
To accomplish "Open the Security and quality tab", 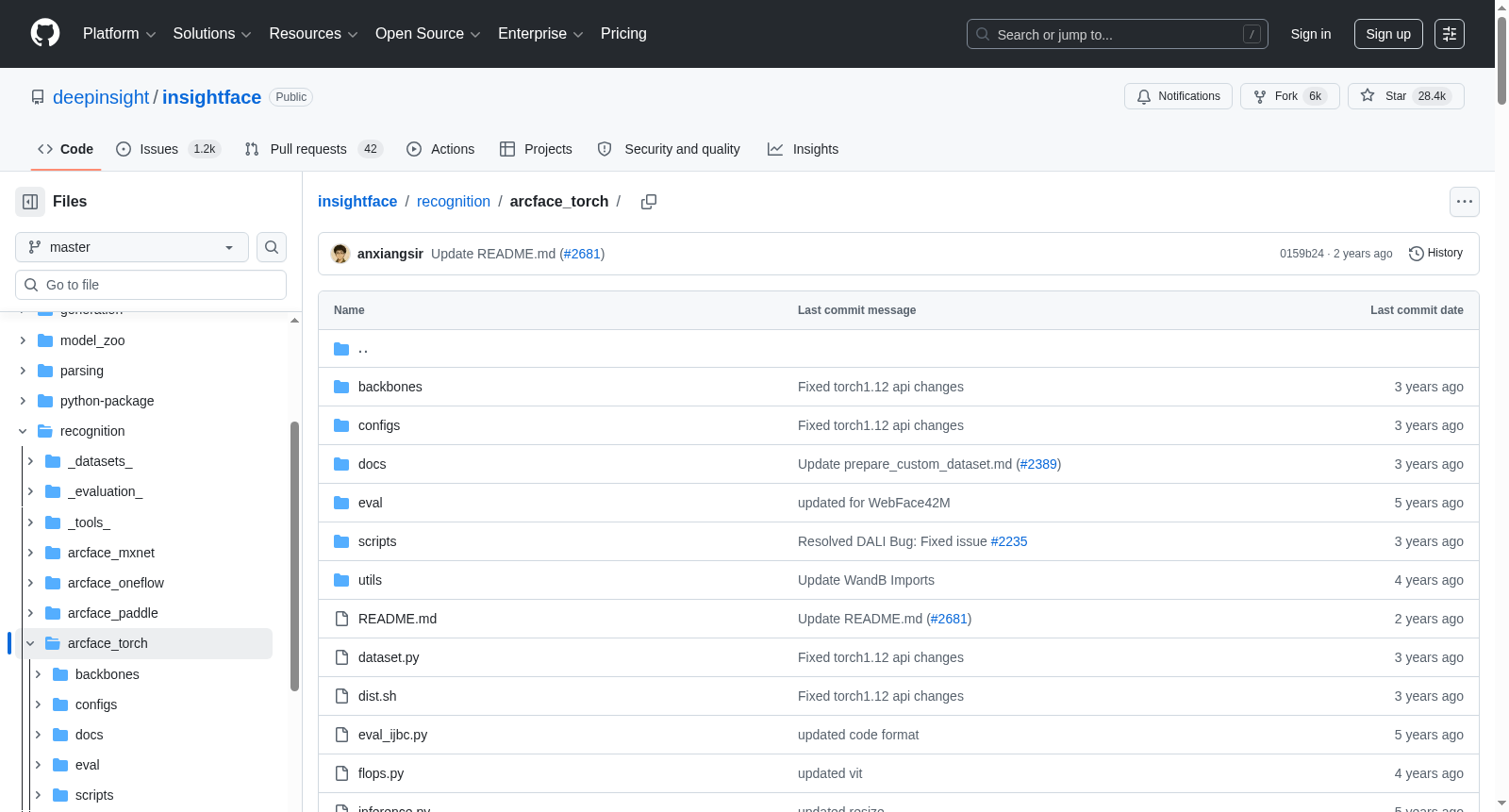I will (x=669, y=149).
